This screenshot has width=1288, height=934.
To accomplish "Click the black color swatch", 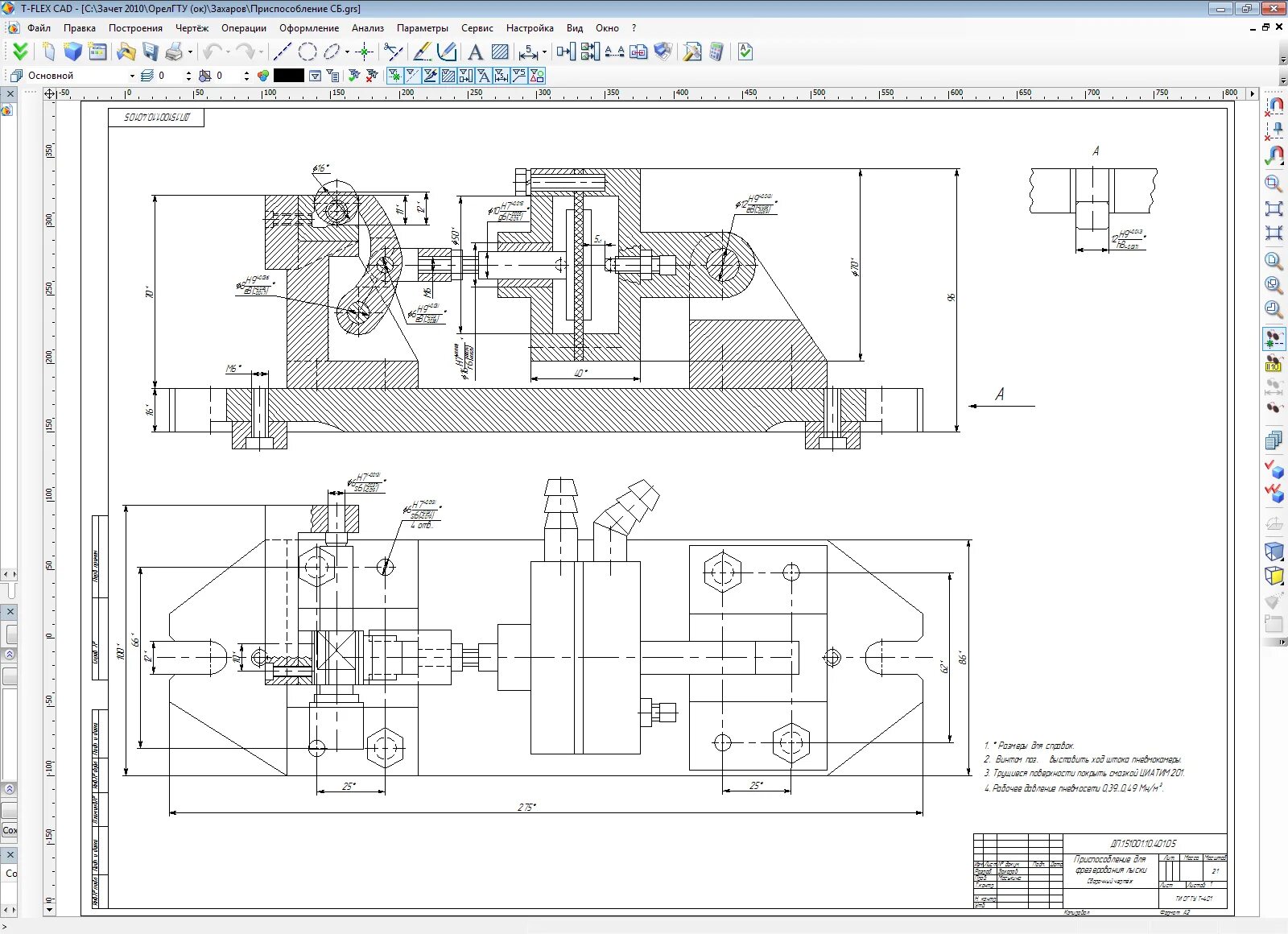I will point(289,76).
